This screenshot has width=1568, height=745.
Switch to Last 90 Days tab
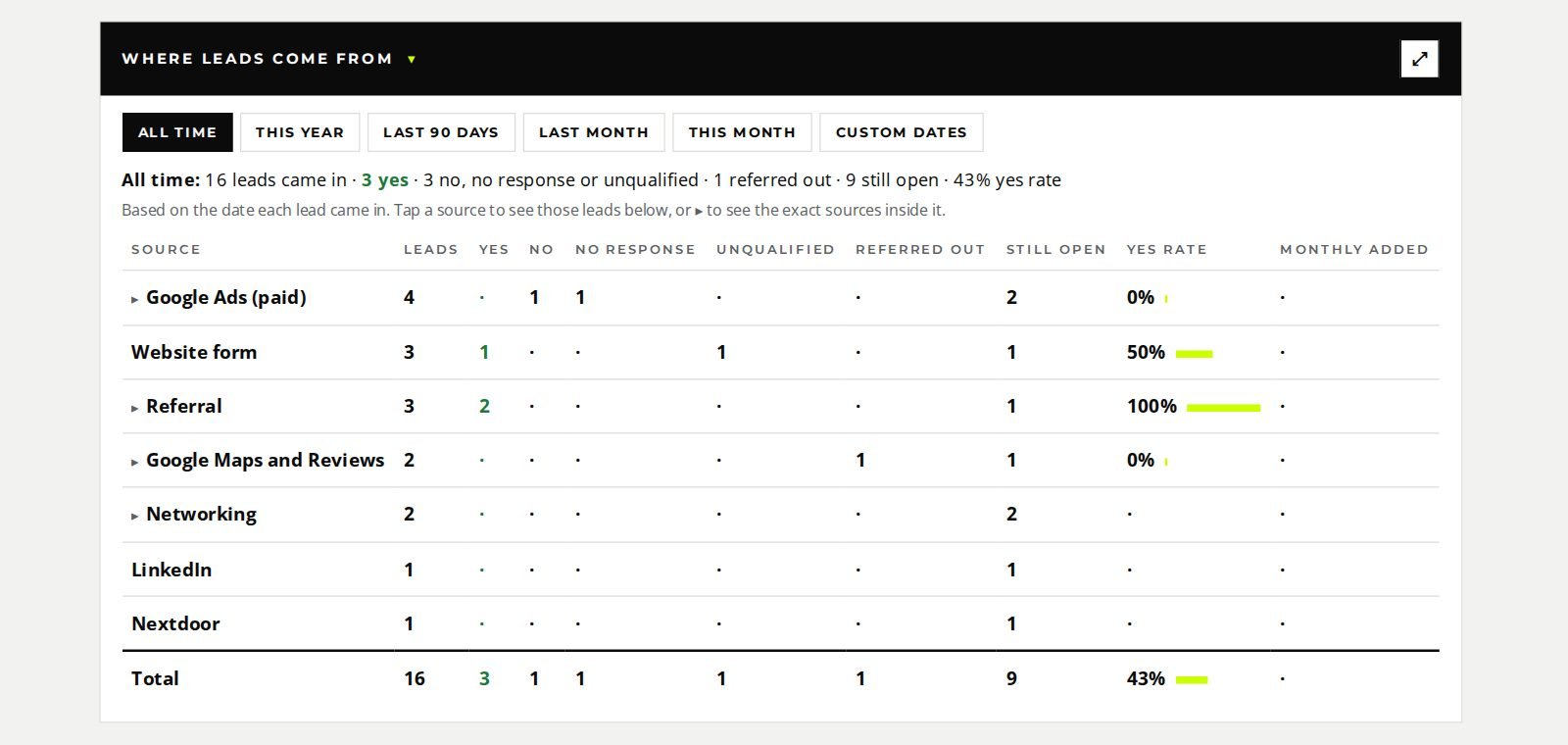(x=441, y=132)
